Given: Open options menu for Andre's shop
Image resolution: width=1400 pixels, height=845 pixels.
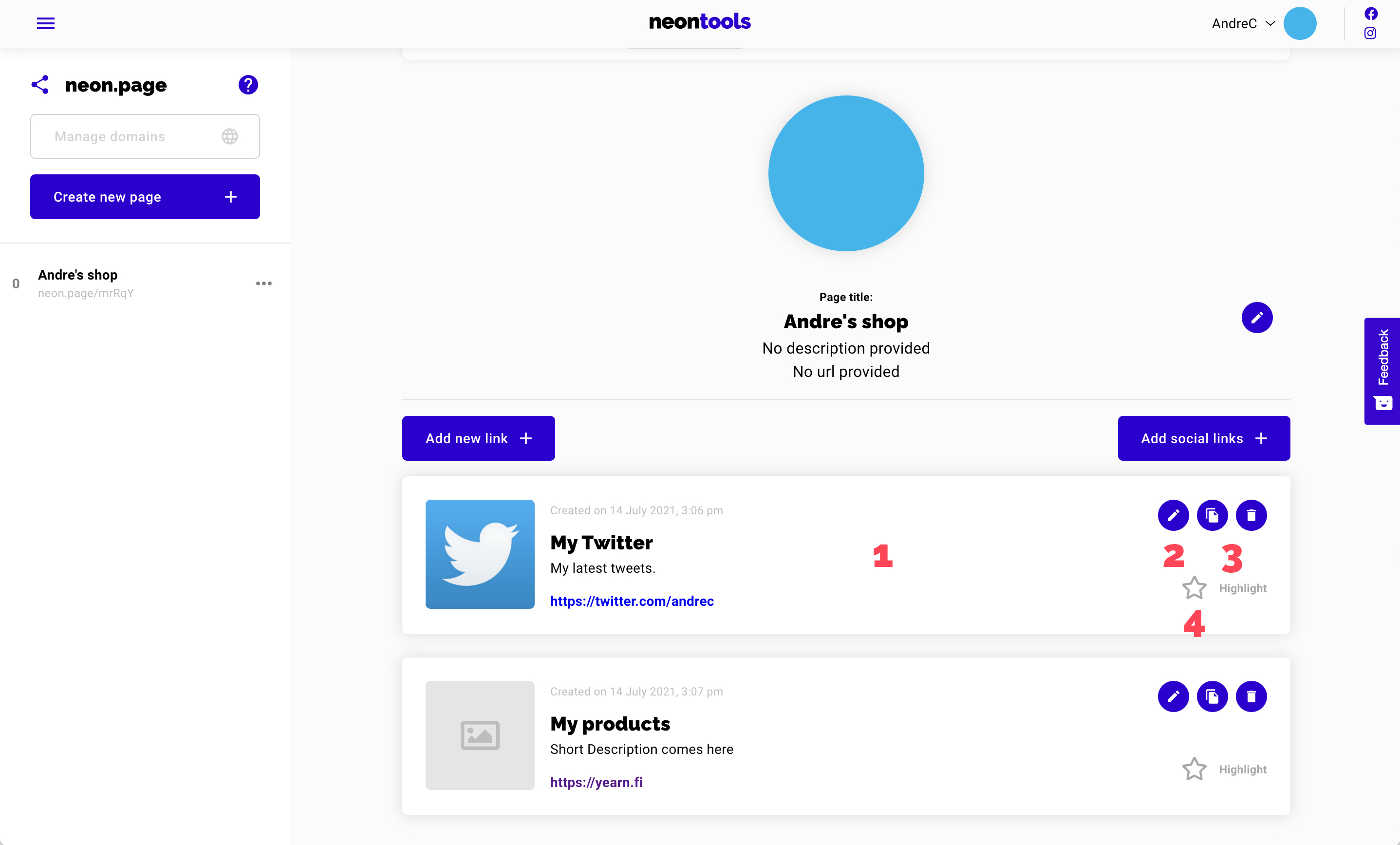Looking at the screenshot, I should click(263, 283).
